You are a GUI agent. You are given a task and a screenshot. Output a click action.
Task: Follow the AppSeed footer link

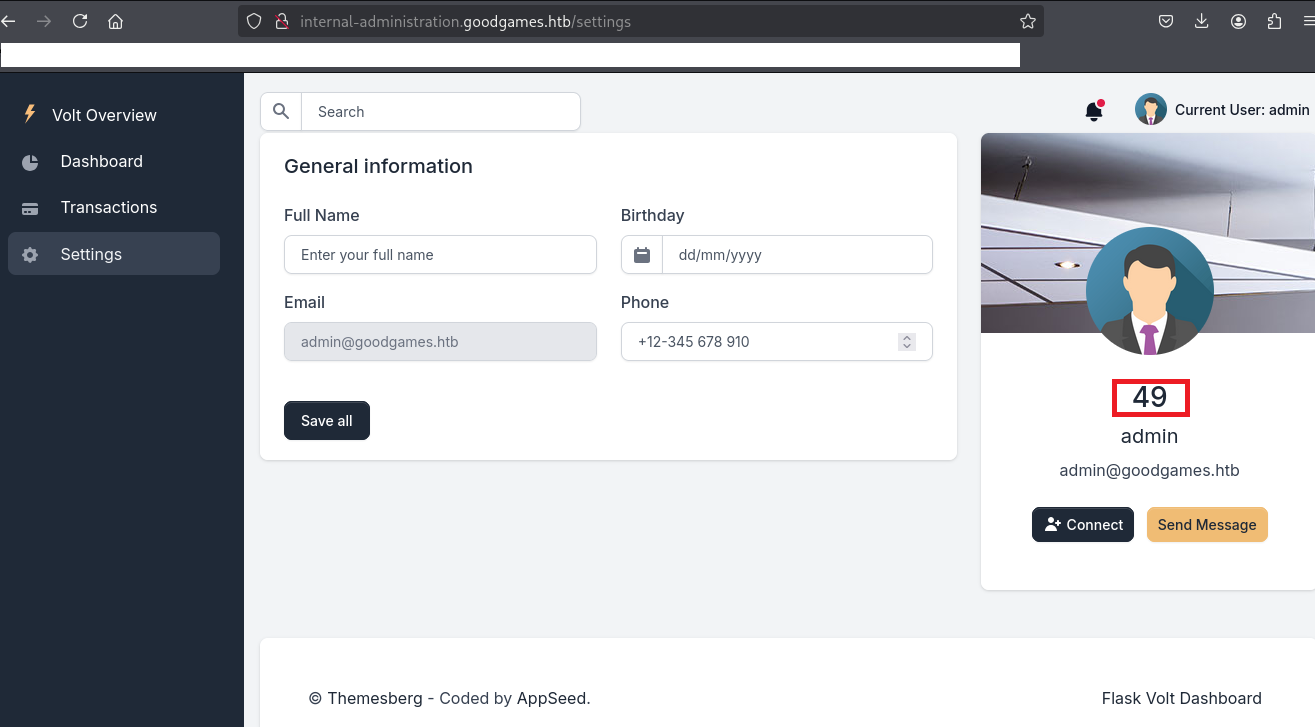[x=552, y=699]
